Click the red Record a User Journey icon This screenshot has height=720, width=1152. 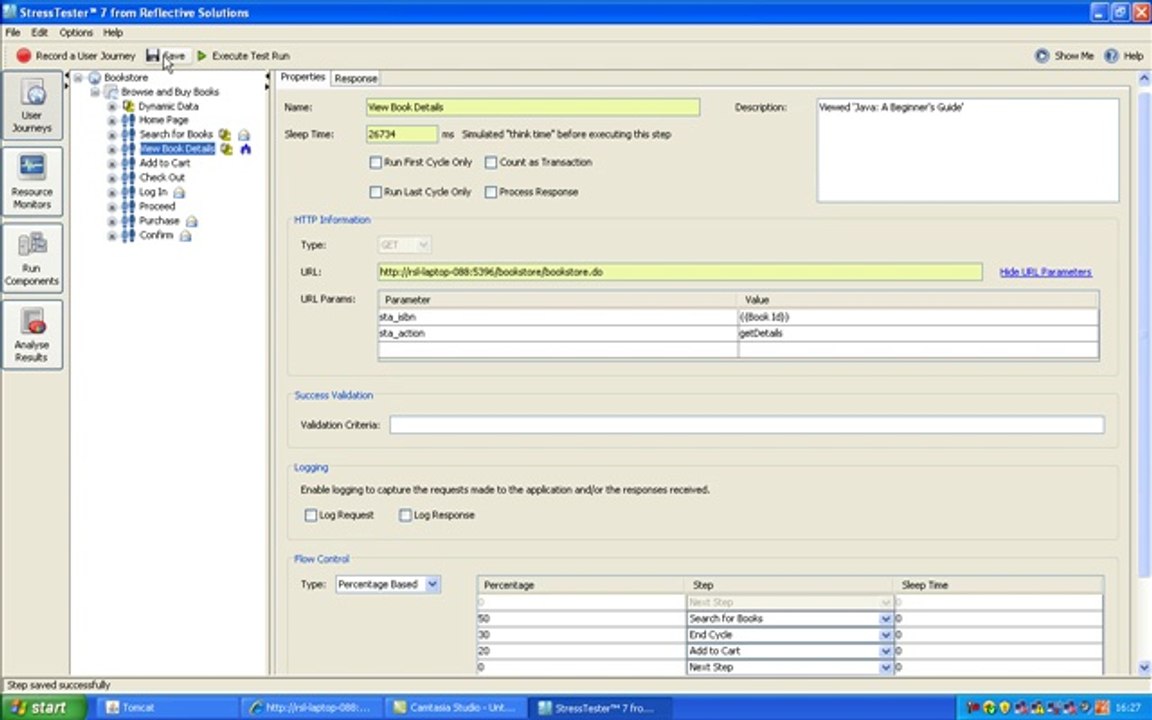(24, 55)
